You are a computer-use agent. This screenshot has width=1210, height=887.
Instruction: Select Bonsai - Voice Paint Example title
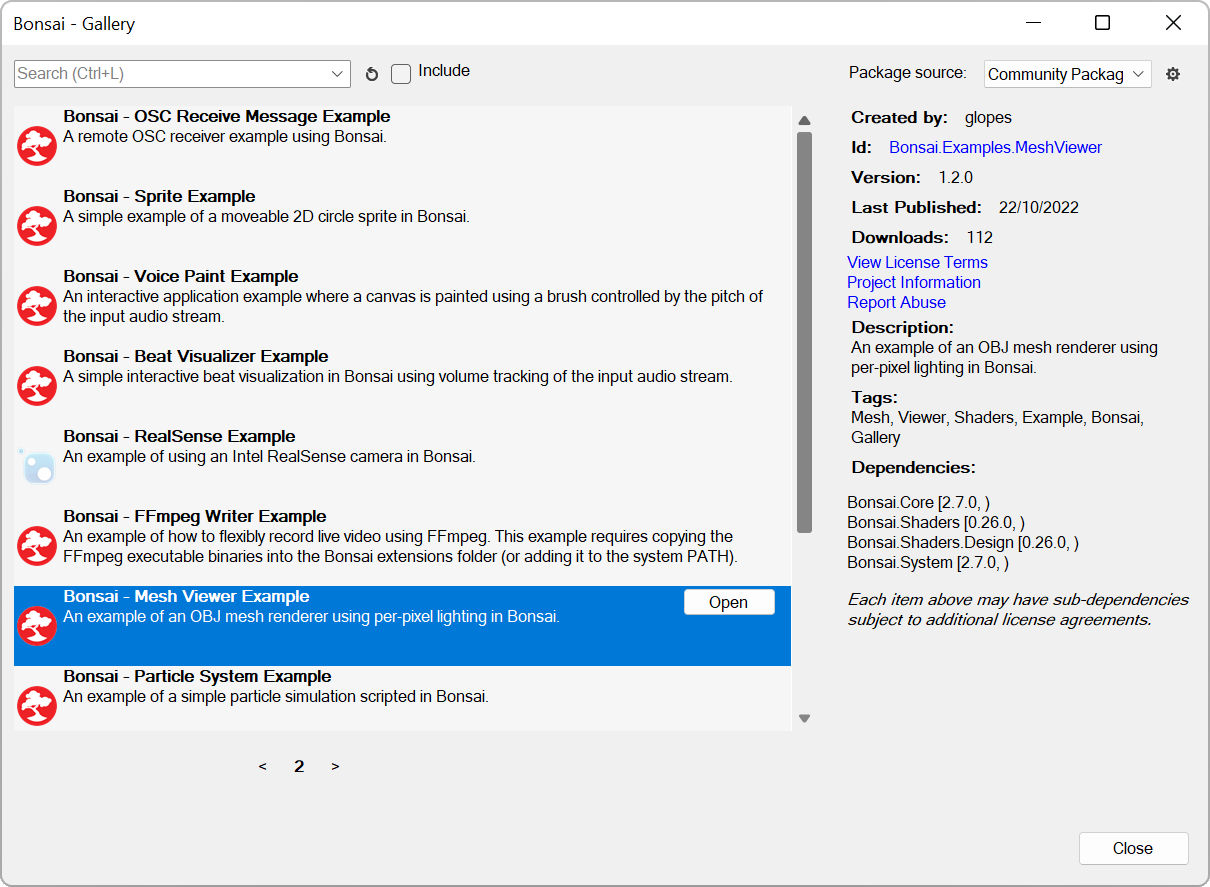coord(181,277)
